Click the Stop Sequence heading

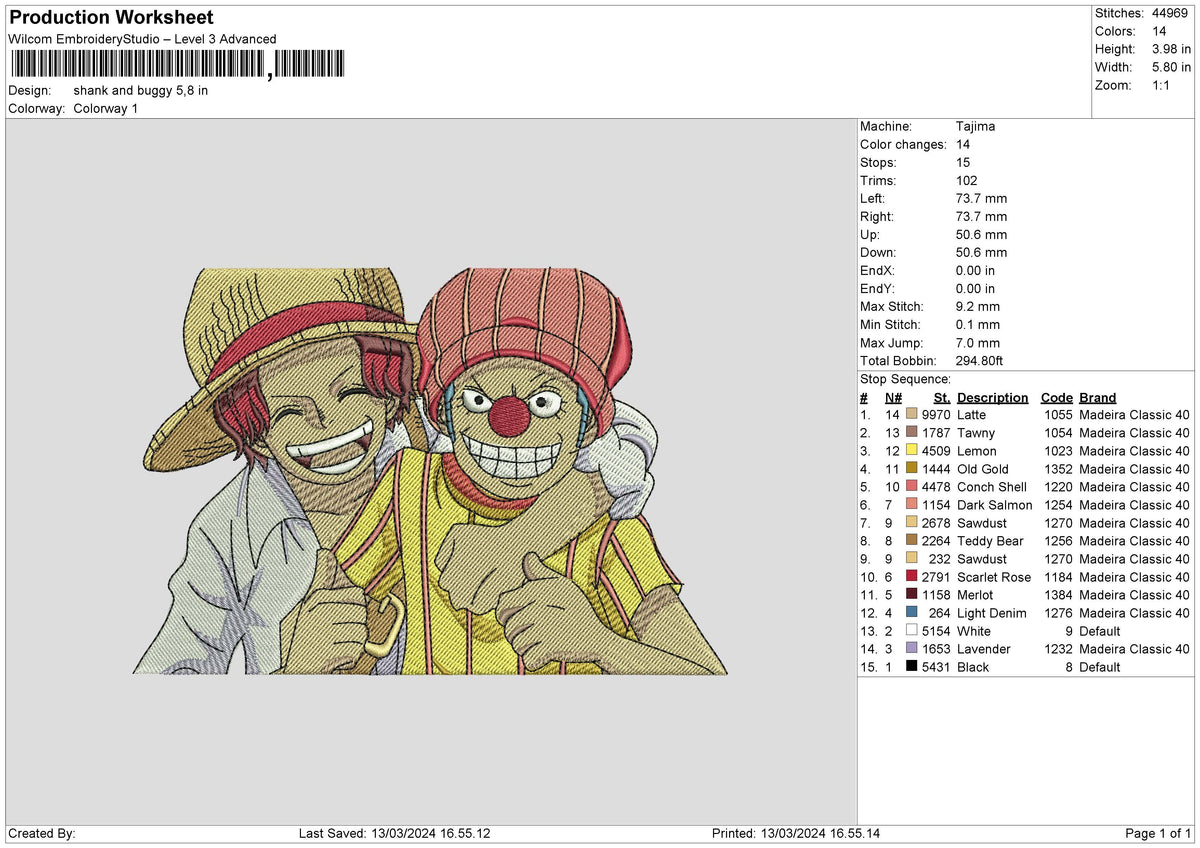[x=905, y=379]
